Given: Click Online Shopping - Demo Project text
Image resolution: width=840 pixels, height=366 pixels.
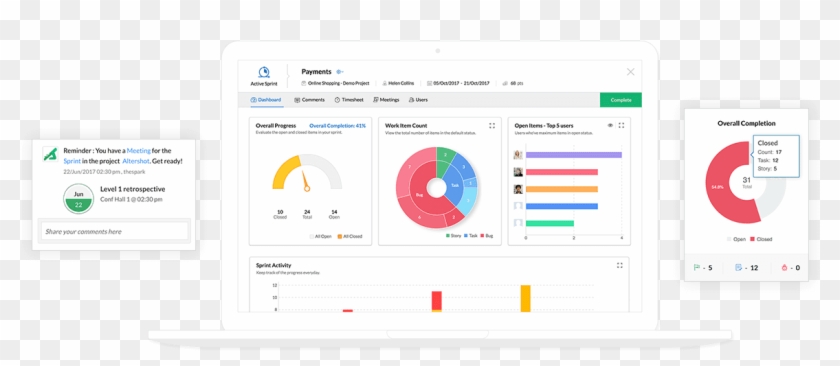Looking at the screenshot, I should click(x=339, y=84).
